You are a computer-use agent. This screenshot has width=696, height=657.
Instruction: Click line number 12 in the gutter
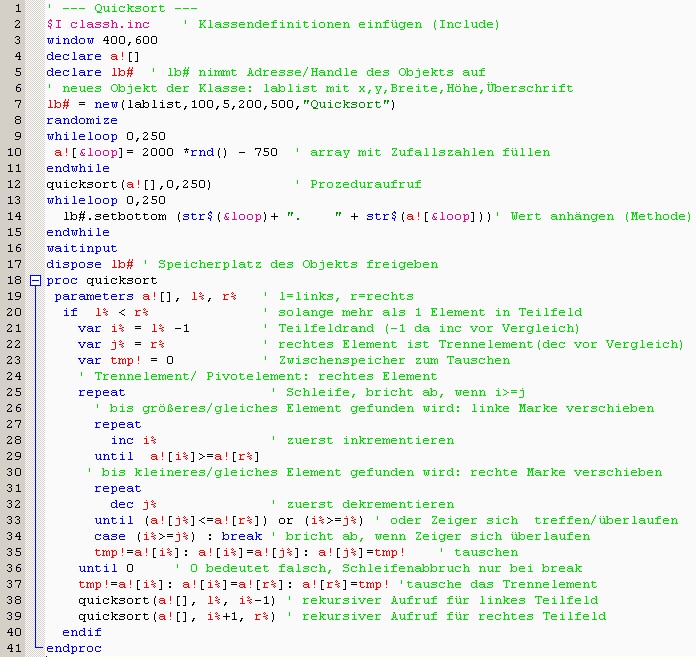pyautogui.click(x=14, y=184)
